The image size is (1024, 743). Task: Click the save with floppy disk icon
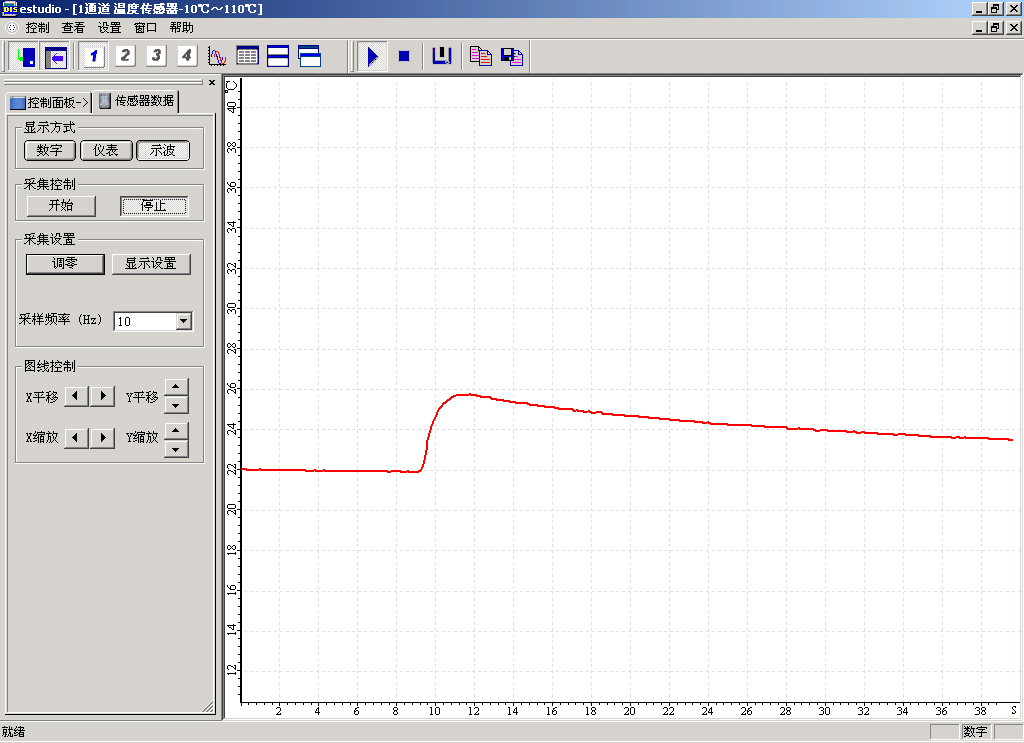click(512, 56)
